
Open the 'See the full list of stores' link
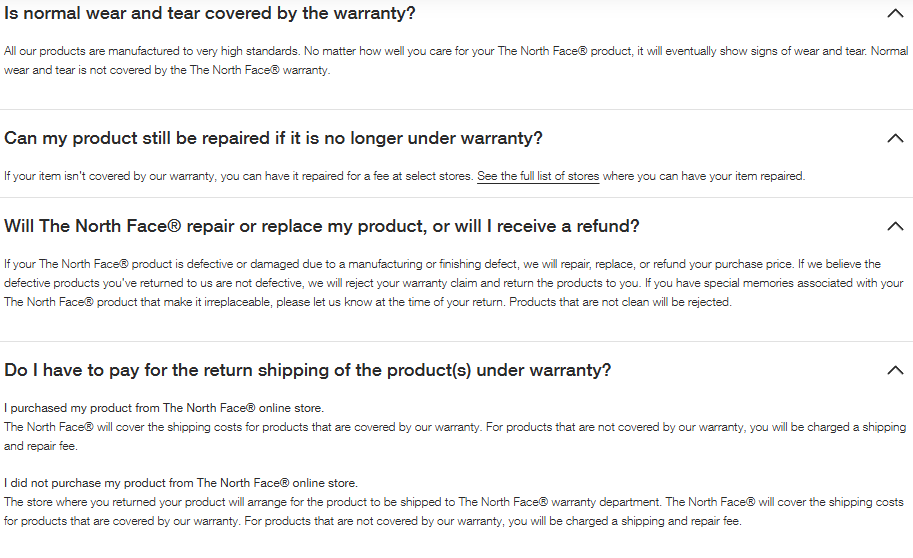pyautogui.click(x=538, y=176)
